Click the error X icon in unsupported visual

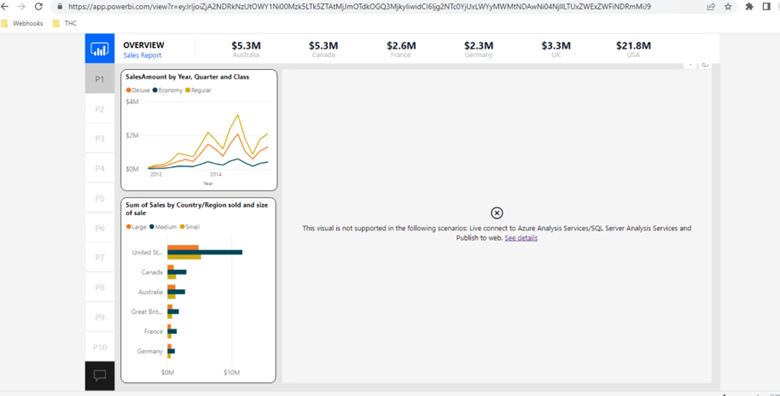point(496,213)
